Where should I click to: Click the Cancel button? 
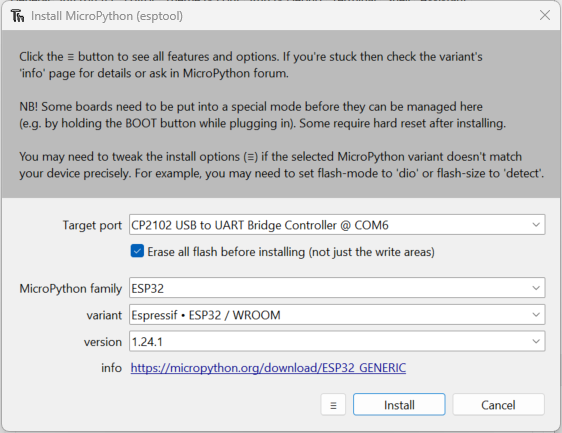point(498,405)
